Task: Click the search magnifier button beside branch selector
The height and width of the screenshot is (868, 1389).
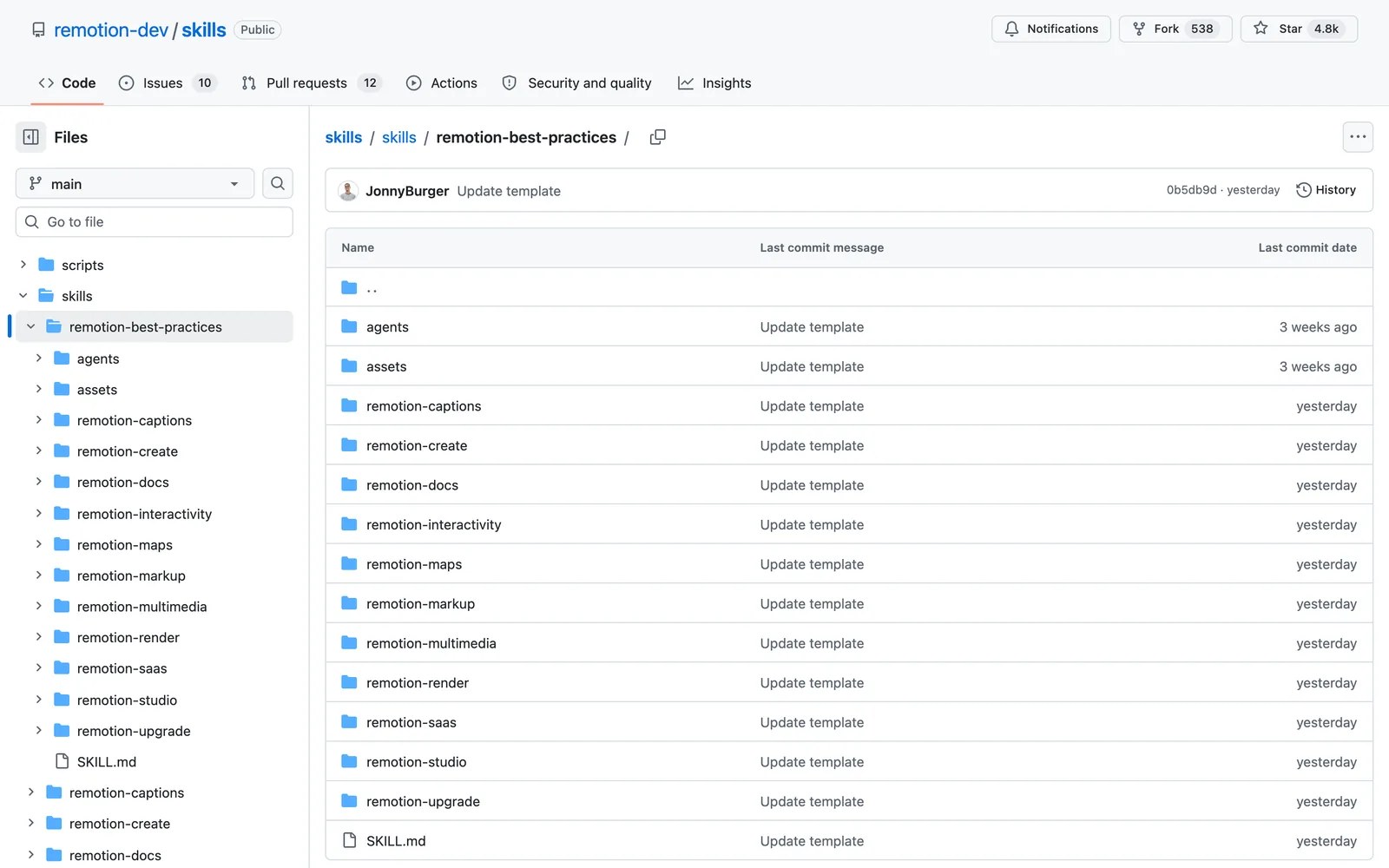Action: [278, 183]
